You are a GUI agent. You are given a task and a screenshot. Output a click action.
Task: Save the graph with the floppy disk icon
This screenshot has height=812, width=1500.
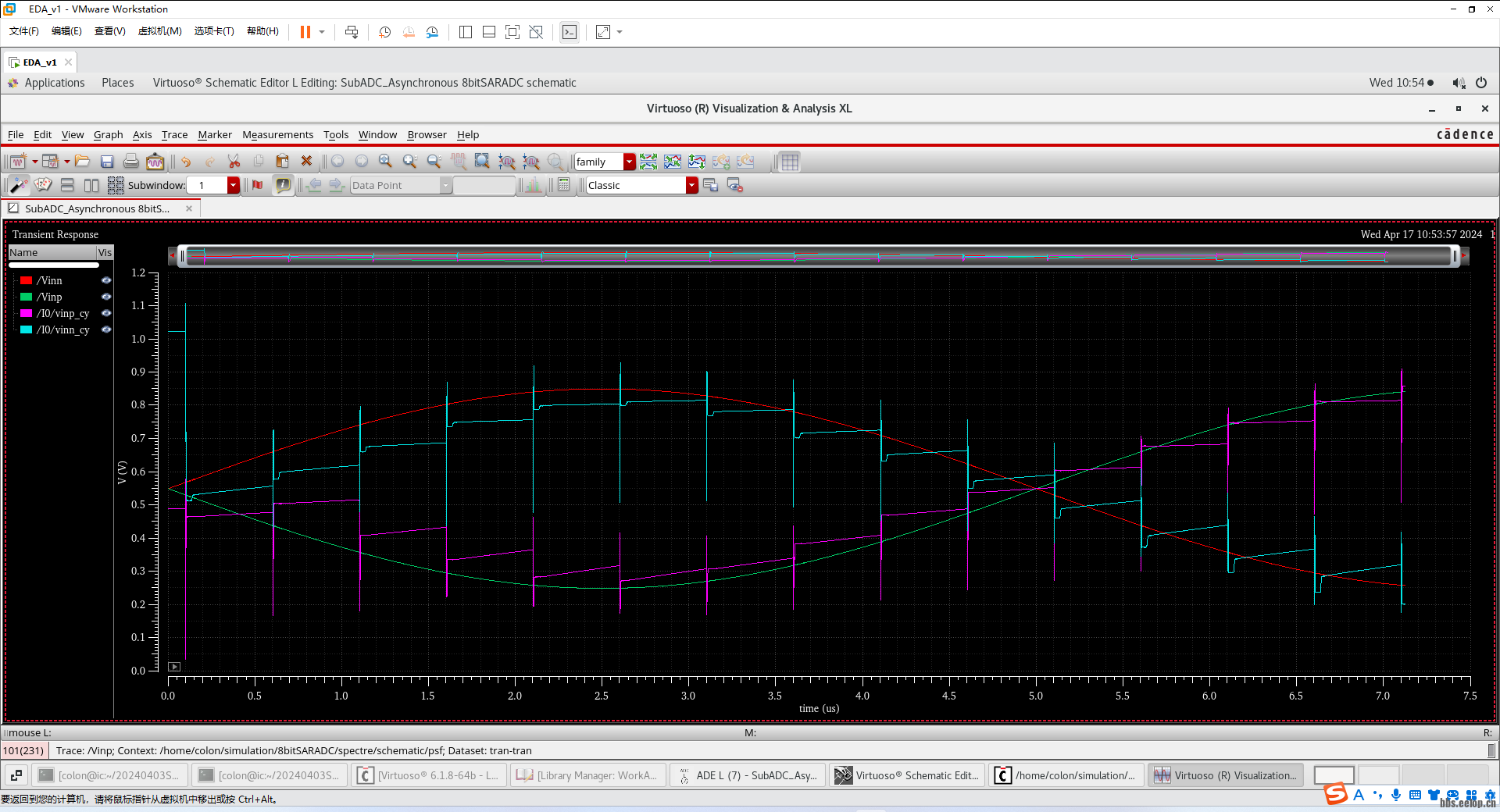107,162
